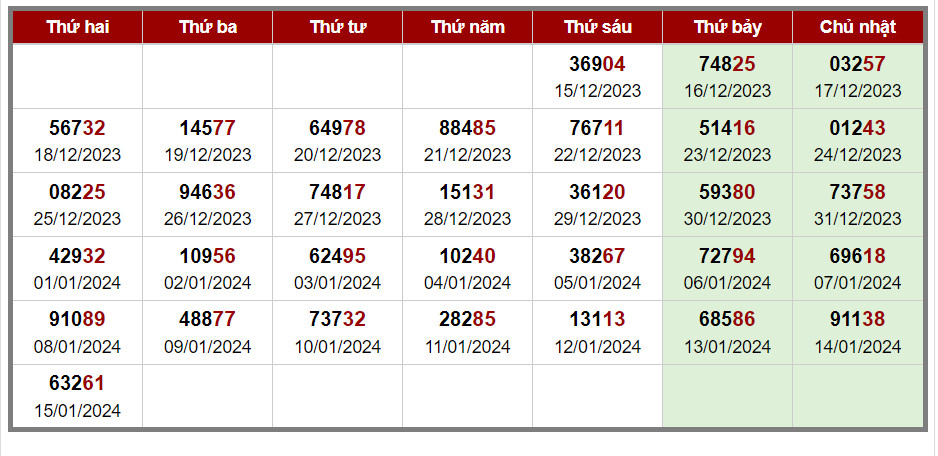Select result 42932 dated 01/01/2024
Image resolution: width=938 pixels, height=456 pixels.
click(x=77, y=256)
